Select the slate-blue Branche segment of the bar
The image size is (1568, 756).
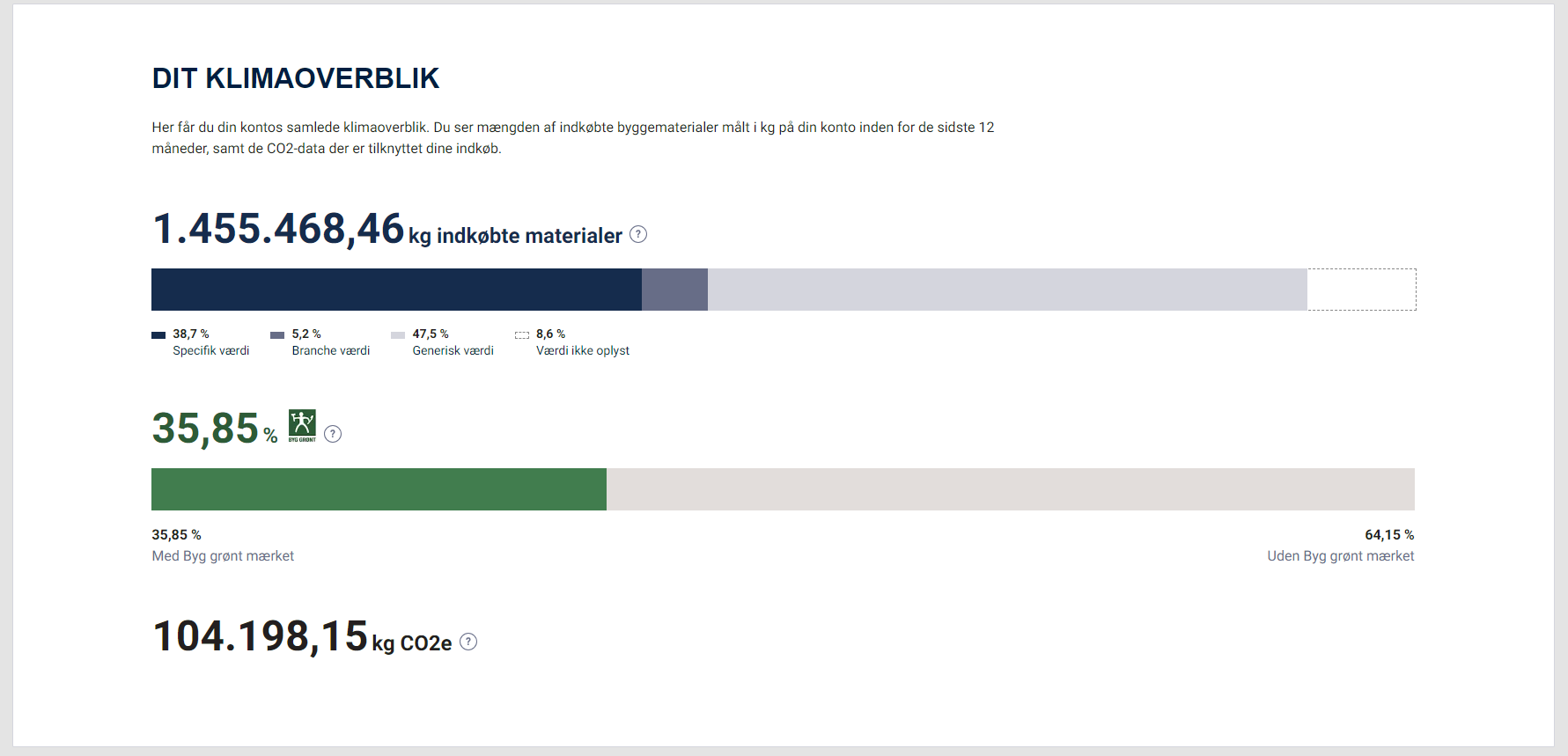pos(674,290)
